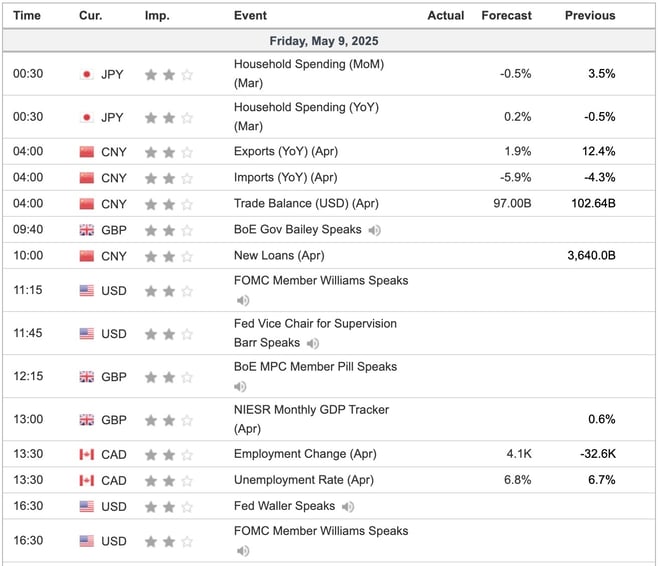The image size is (658, 566).
Task: Click China flag in Imports (YoY) row
Action: pyautogui.click(x=86, y=178)
